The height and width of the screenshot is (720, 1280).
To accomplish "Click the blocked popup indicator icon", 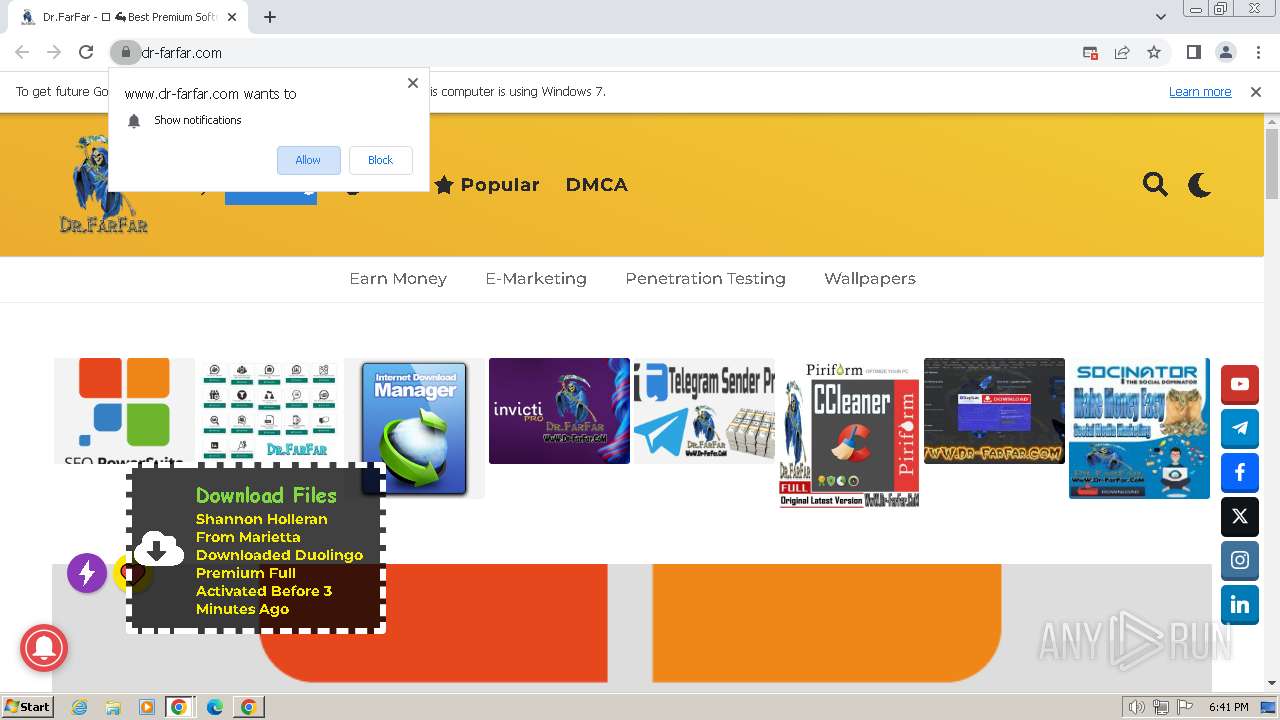I will tap(1090, 52).
